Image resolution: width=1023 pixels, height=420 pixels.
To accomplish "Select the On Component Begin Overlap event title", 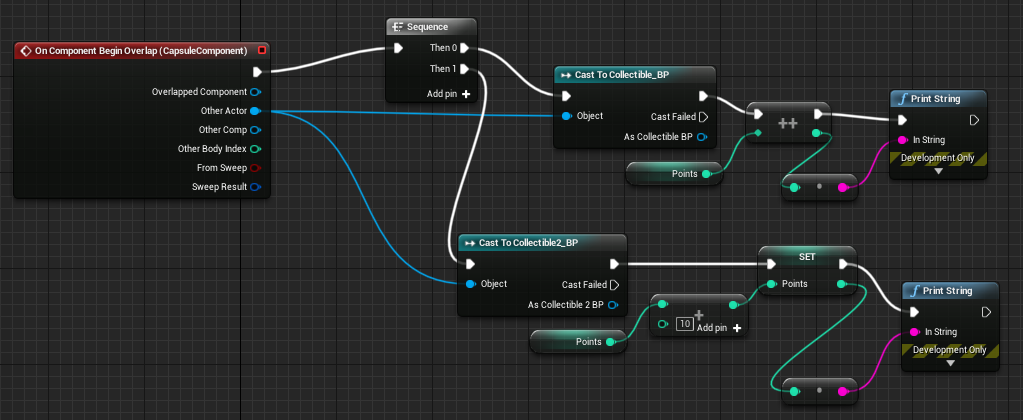I will click(134, 50).
